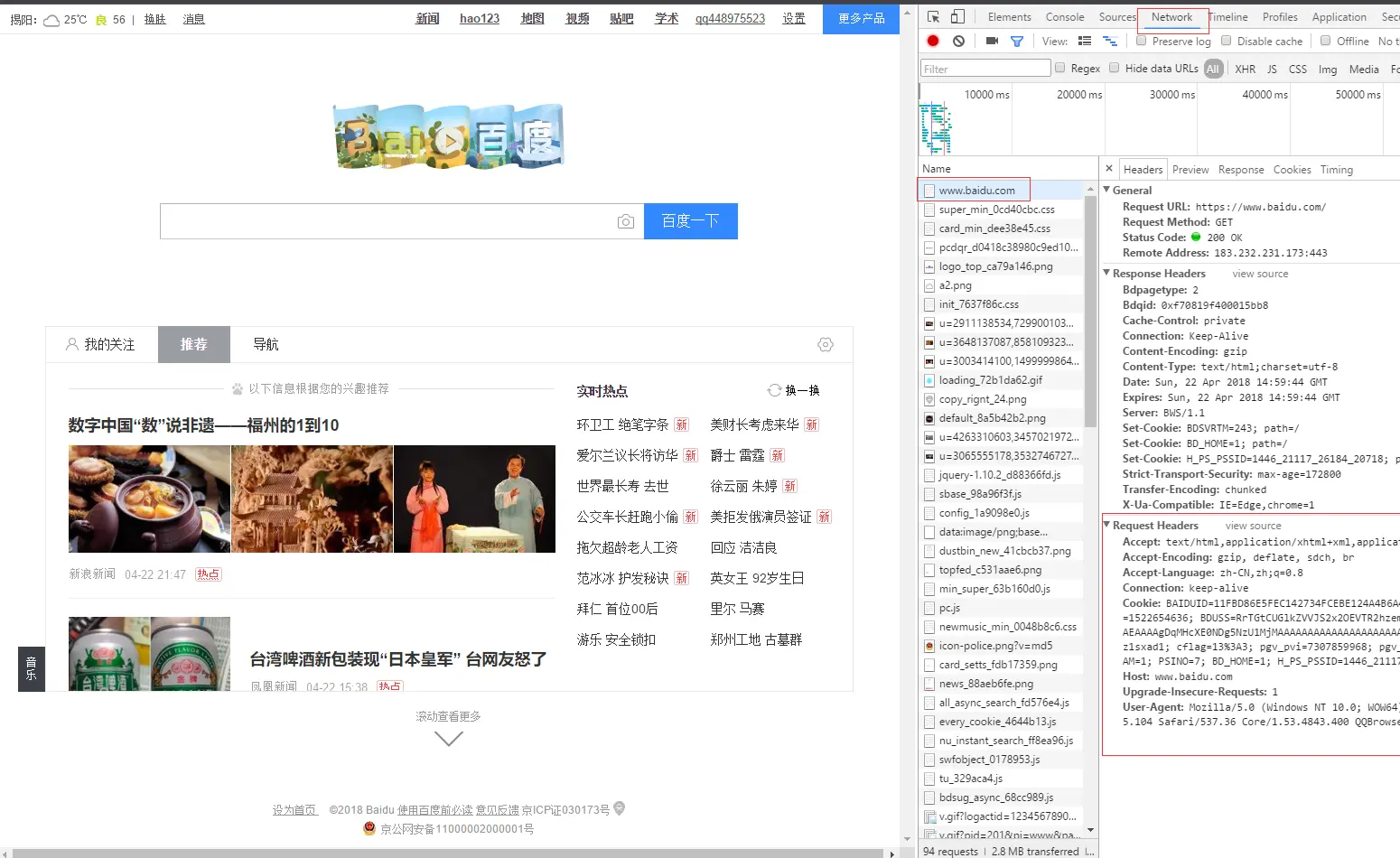Image resolution: width=1400 pixels, height=858 pixels.
Task: Filter requests by CSS type
Action: click(x=1298, y=69)
